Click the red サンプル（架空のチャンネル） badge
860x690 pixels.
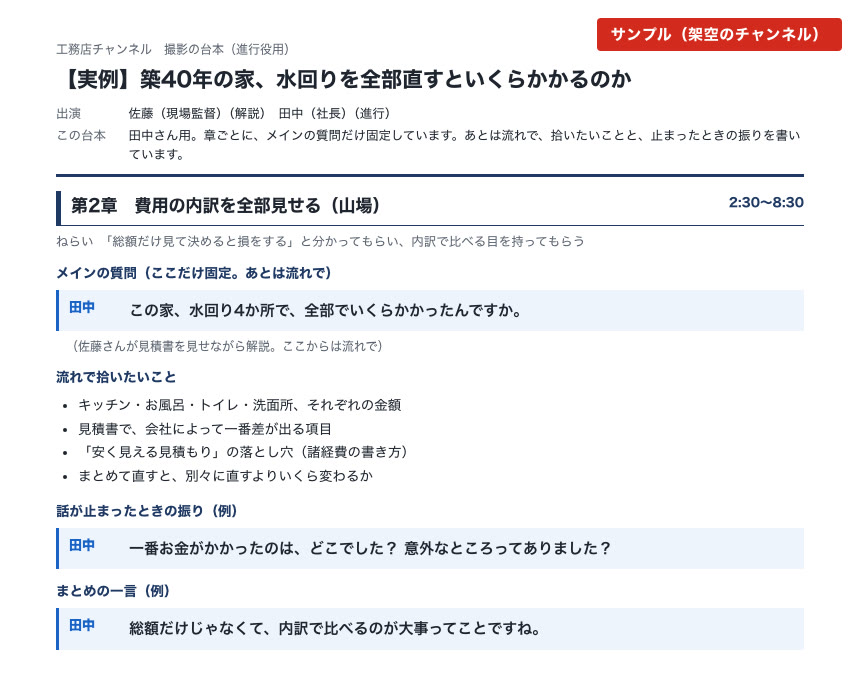pos(718,35)
